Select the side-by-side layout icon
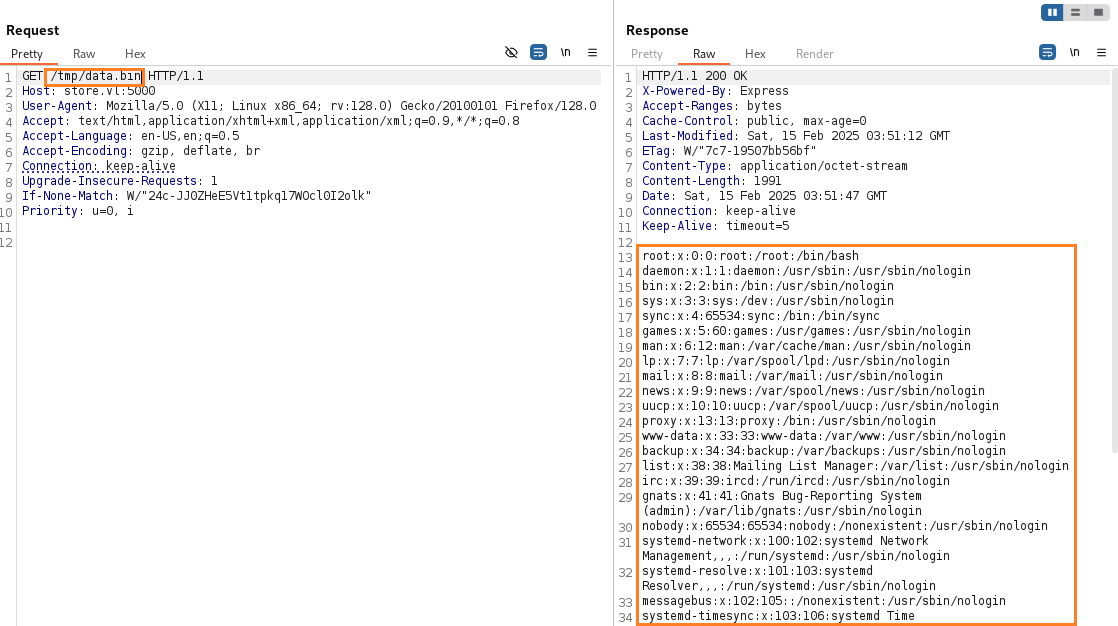 tap(1052, 13)
